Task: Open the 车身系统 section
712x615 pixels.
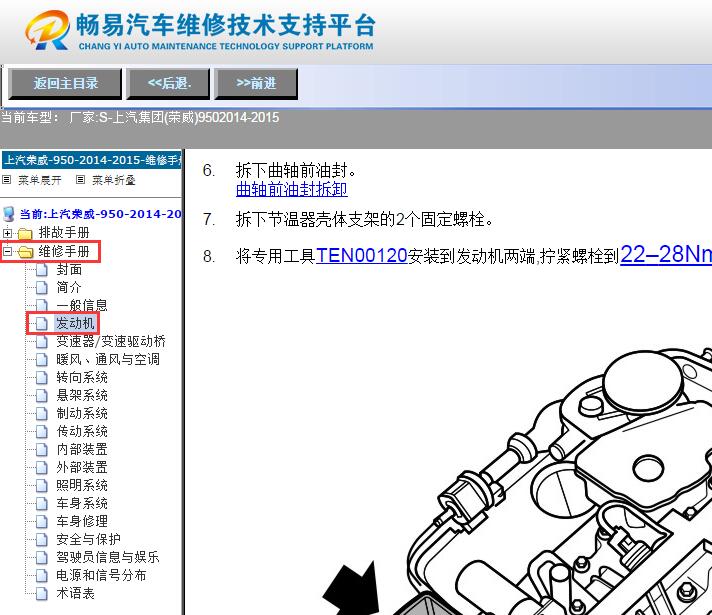Action: click(82, 503)
